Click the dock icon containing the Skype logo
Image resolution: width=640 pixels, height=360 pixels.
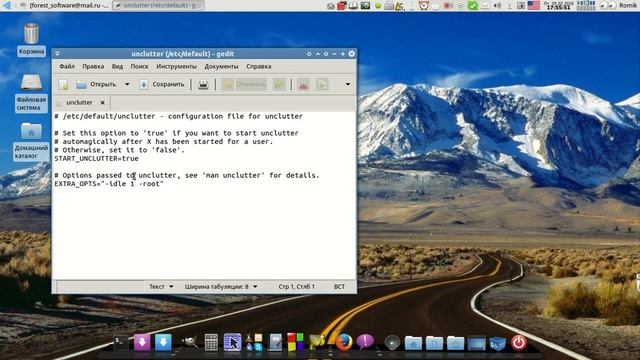point(254,342)
